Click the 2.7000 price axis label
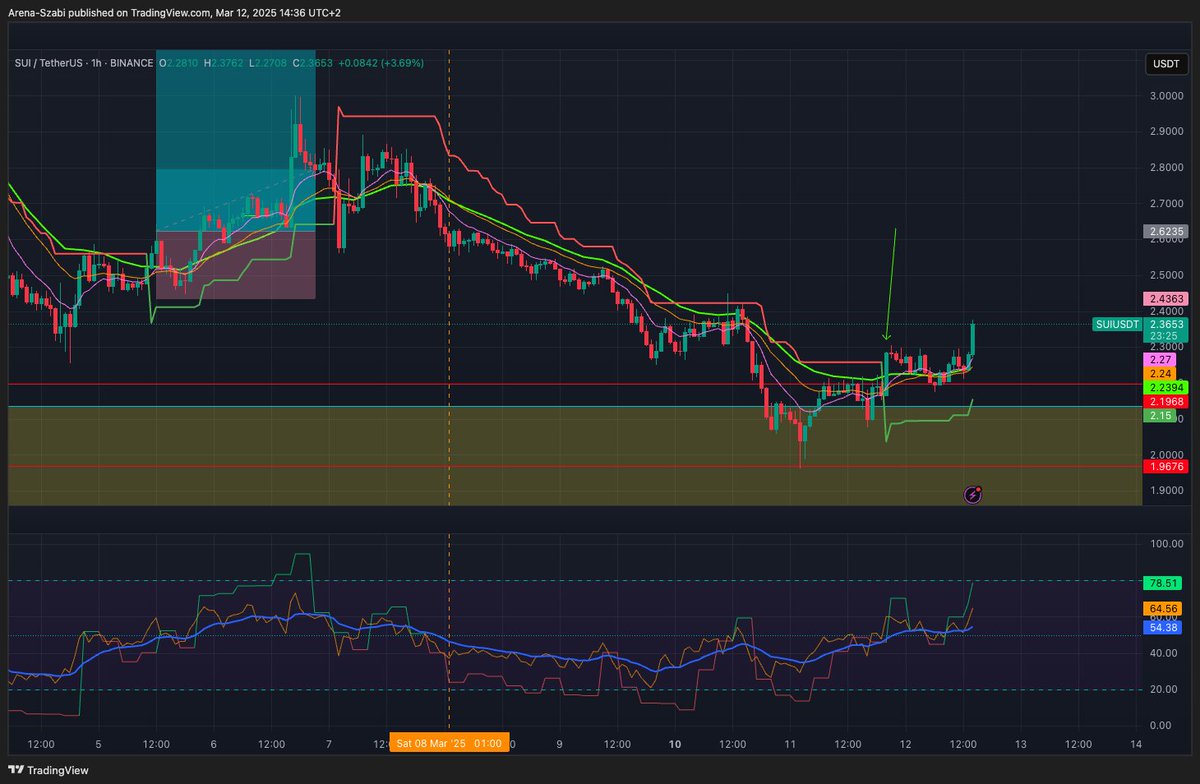1200x784 pixels. click(x=1167, y=203)
